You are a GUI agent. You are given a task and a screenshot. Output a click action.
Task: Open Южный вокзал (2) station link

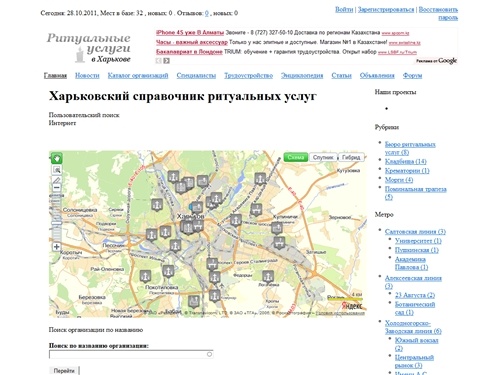(417, 344)
